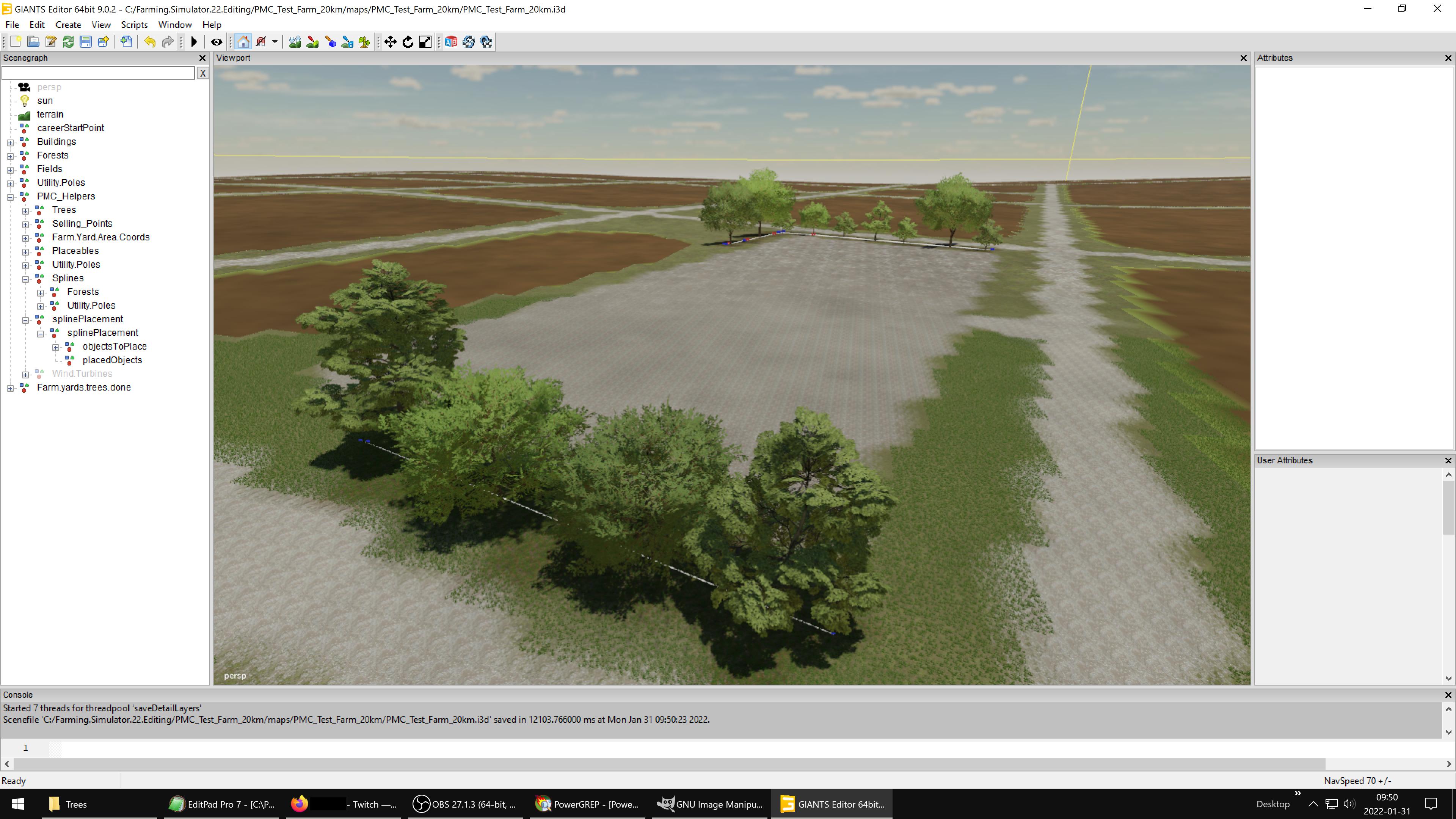Select the terrain node
This screenshot has height=819, width=1456.
(x=50, y=114)
